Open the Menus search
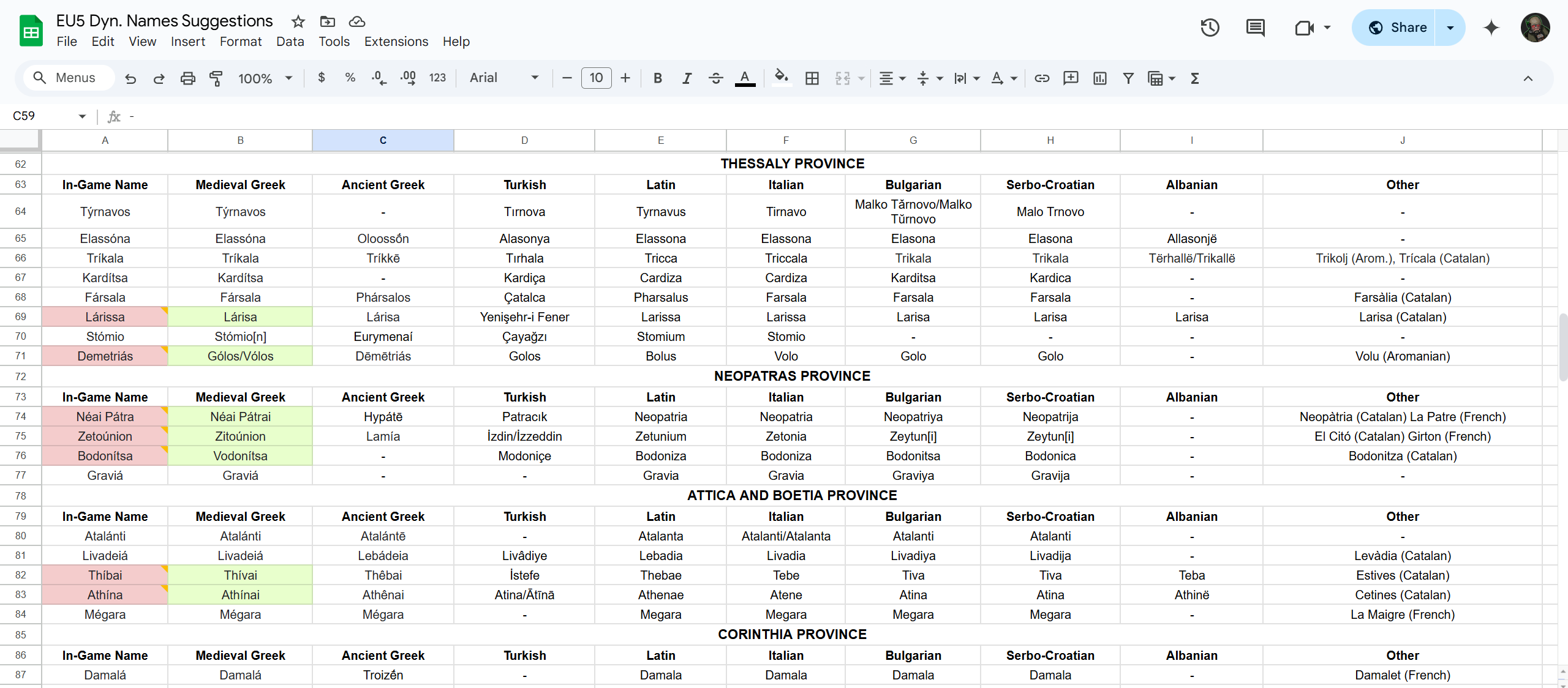This screenshot has width=1568, height=688. [x=68, y=78]
